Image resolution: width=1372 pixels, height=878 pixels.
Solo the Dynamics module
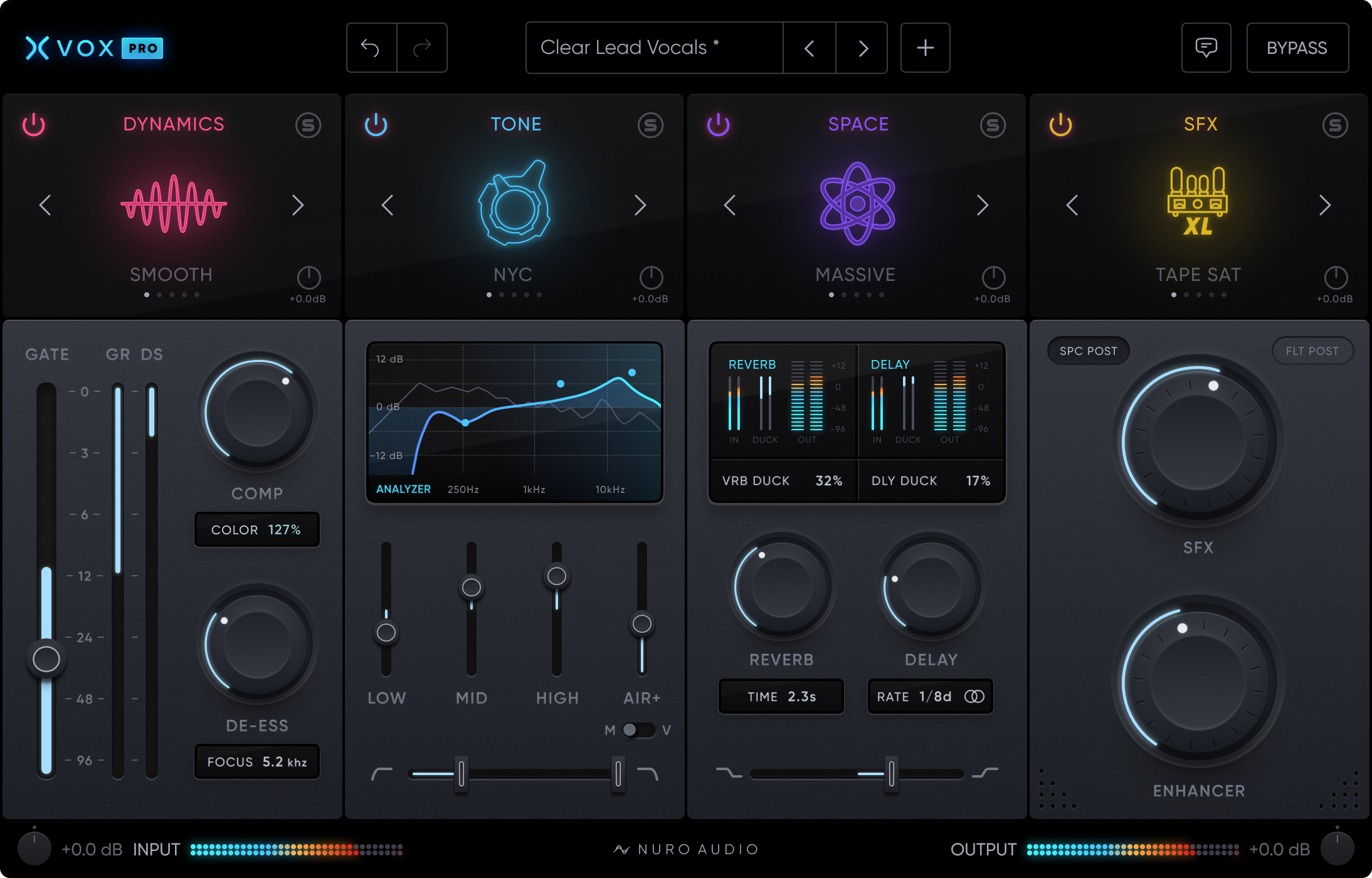tap(308, 125)
